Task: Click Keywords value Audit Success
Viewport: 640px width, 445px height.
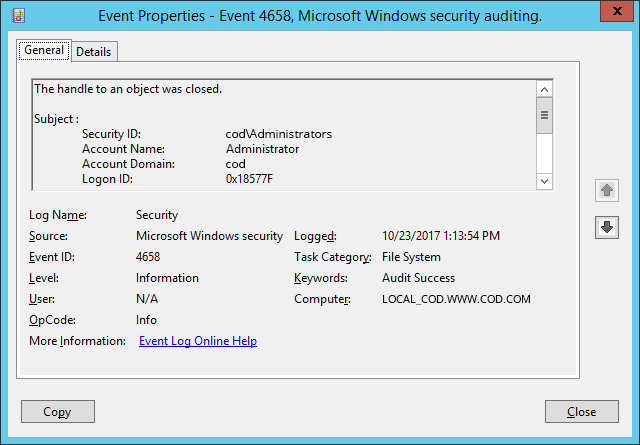Action: [x=418, y=278]
